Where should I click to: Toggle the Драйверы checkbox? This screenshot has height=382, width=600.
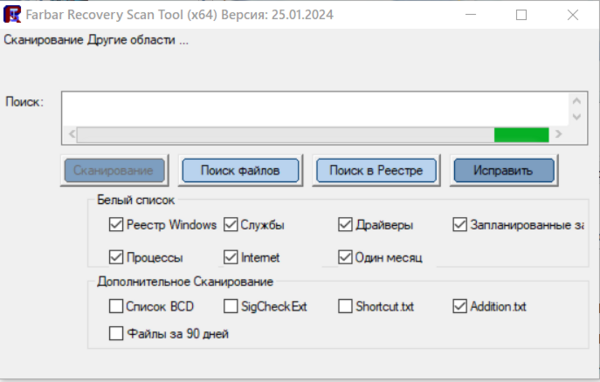[x=345, y=224]
